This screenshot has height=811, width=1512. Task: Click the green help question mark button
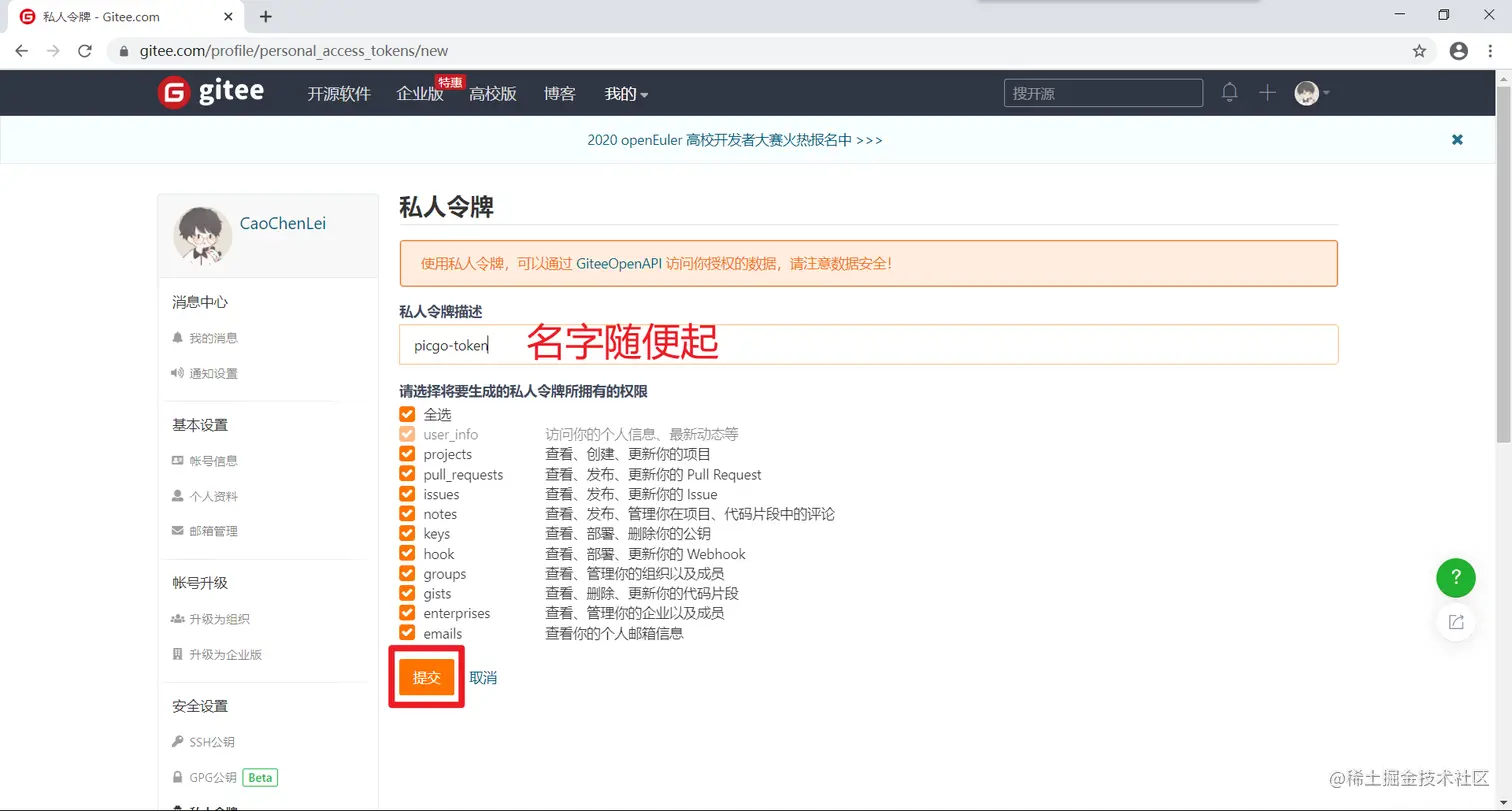coord(1456,577)
